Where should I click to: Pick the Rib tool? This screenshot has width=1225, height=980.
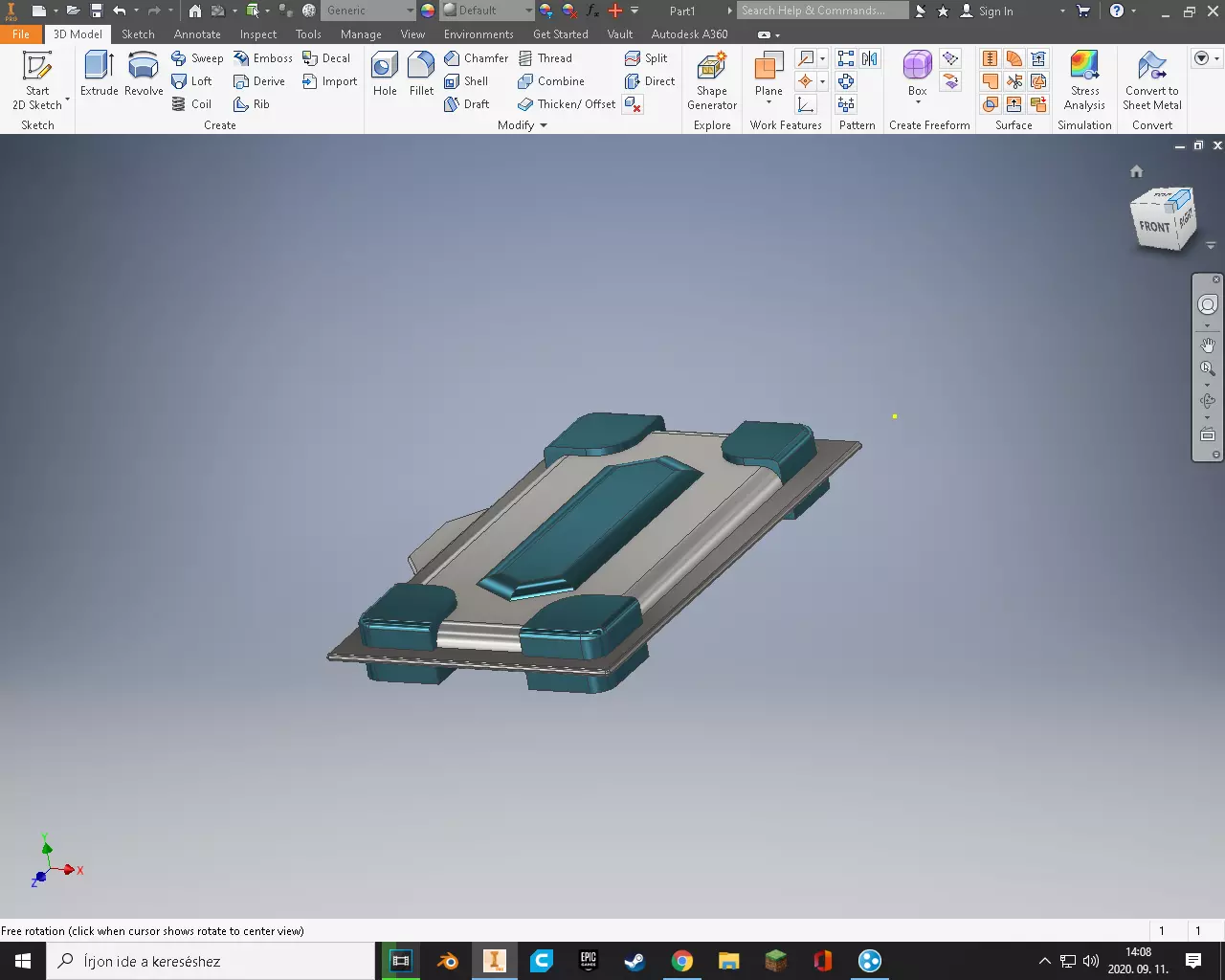click(252, 104)
